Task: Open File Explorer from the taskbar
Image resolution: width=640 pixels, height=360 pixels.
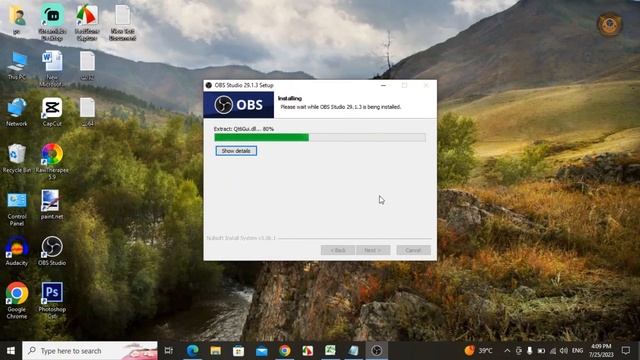Action: [216, 351]
